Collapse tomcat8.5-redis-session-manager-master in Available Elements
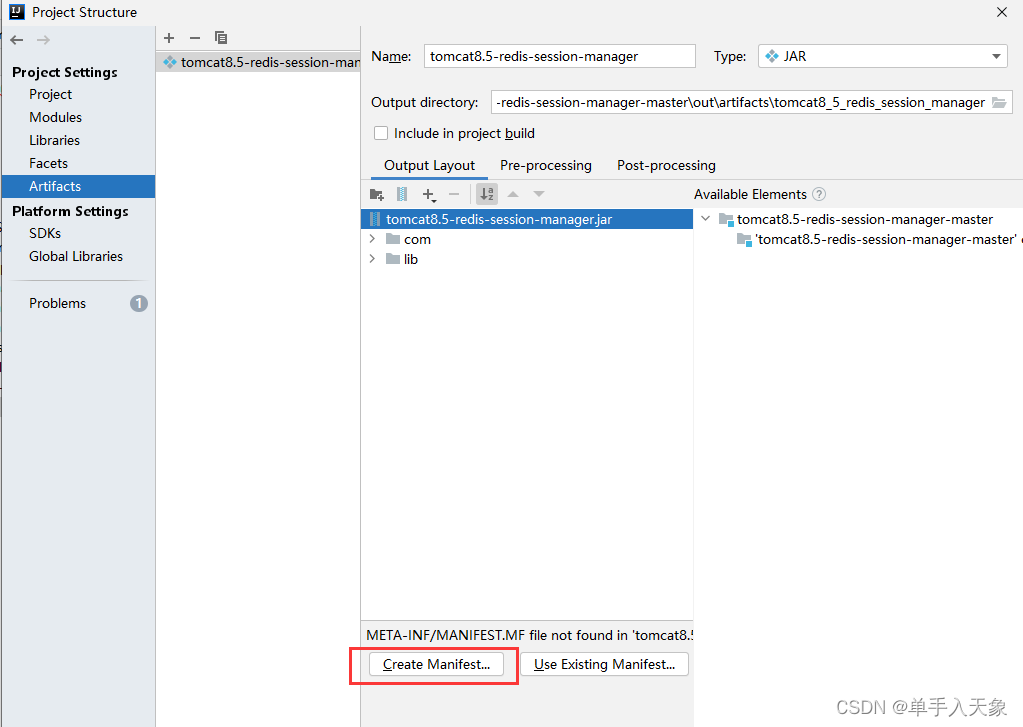 point(705,219)
